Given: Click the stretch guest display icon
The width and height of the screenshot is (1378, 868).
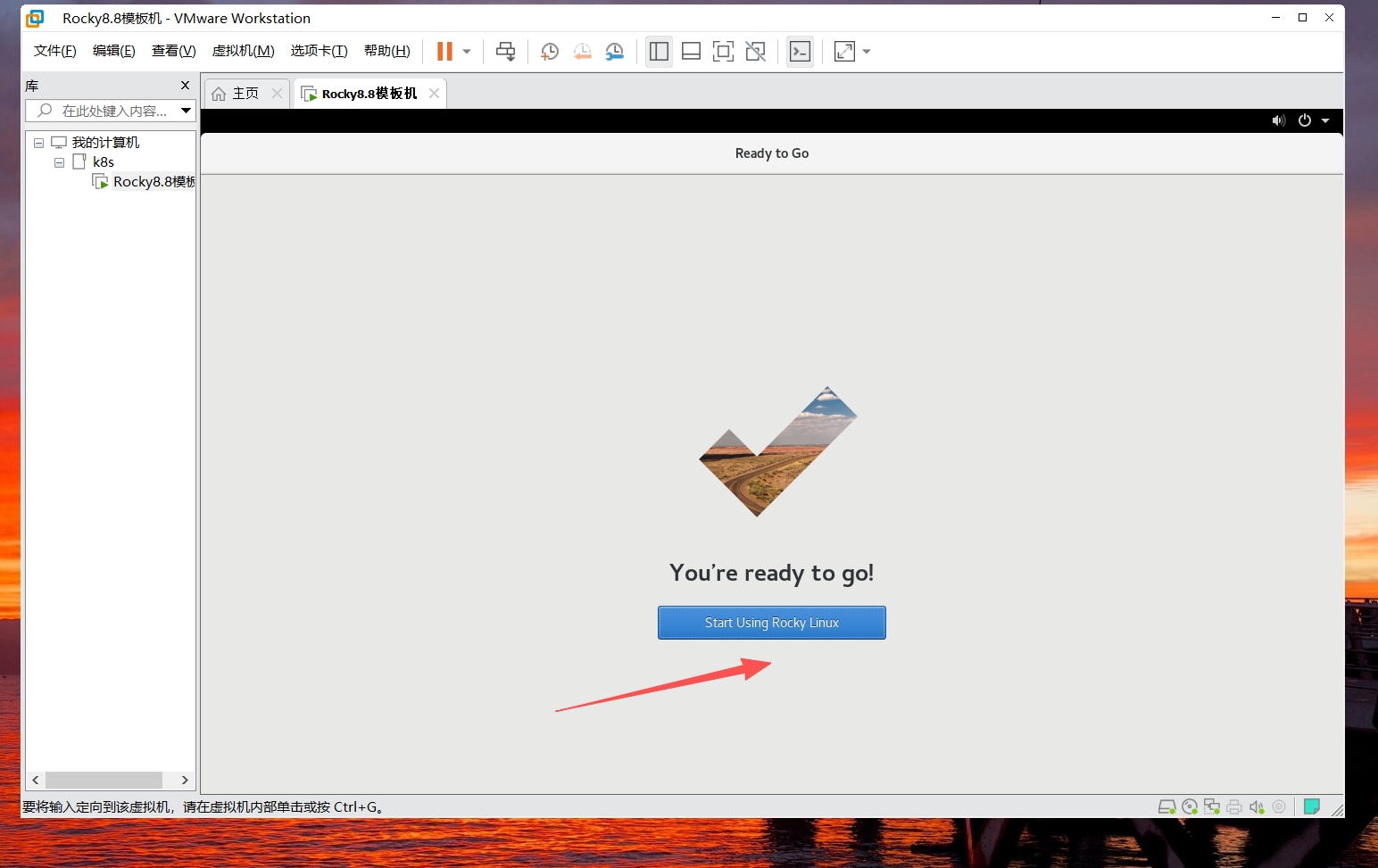Looking at the screenshot, I should [x=844, y=52].
